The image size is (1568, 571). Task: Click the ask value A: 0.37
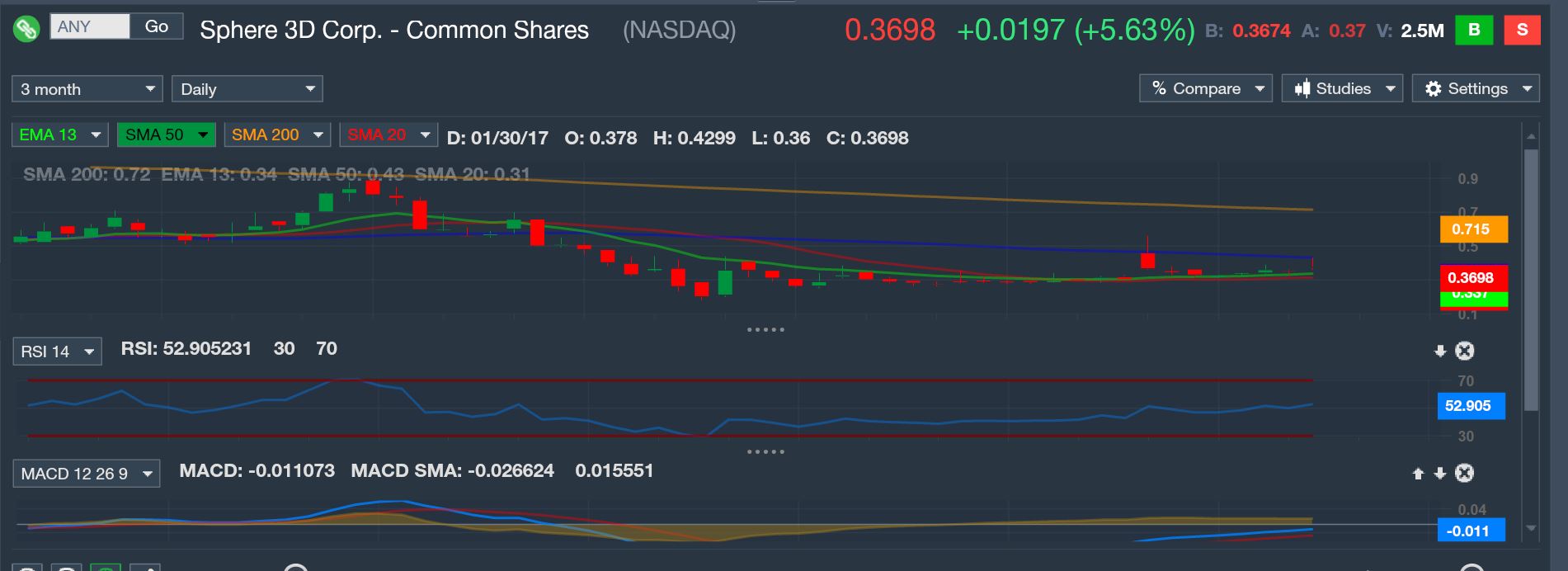click(x=1334, y=31)
